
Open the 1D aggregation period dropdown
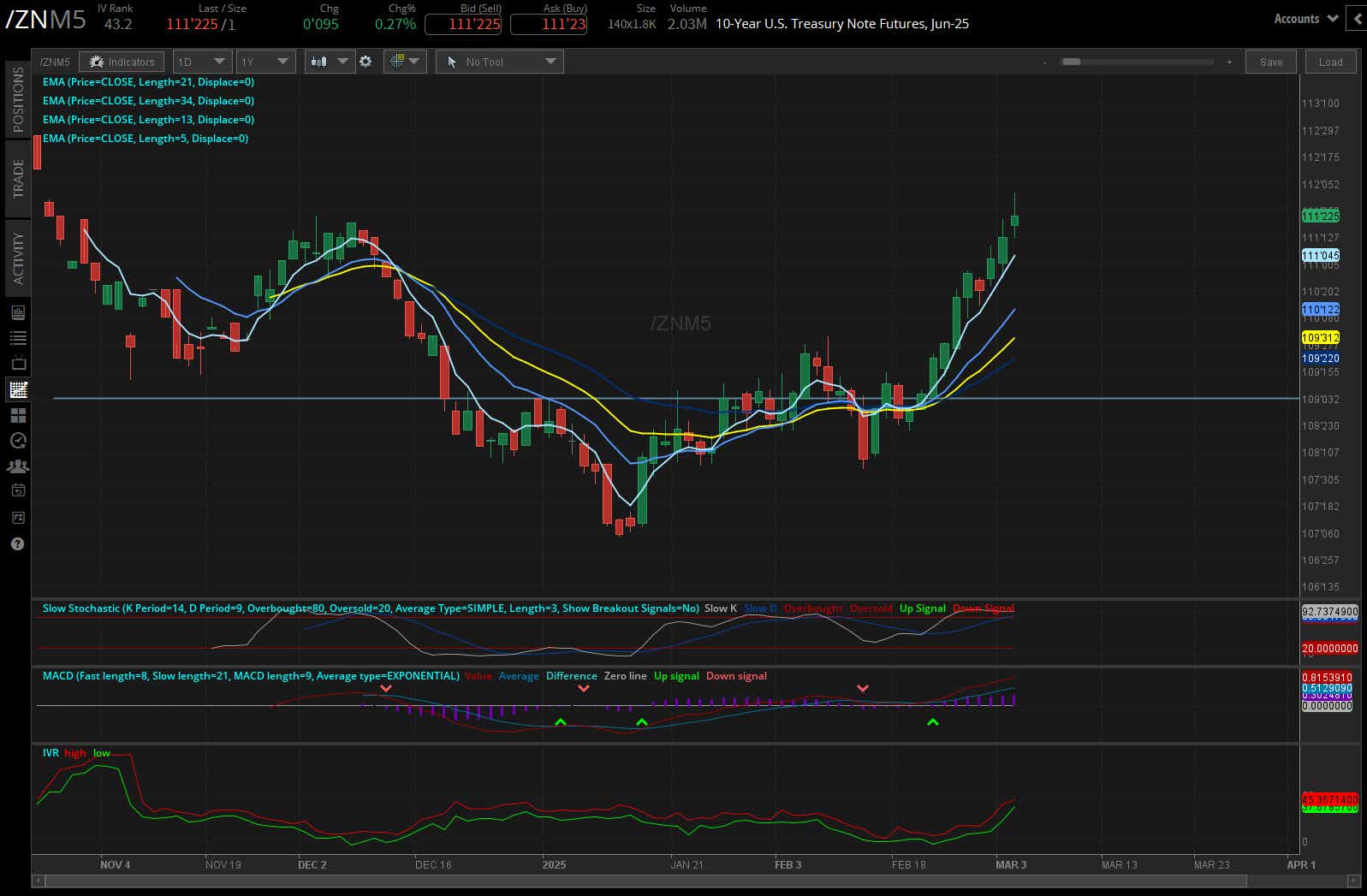pos(202,62)
